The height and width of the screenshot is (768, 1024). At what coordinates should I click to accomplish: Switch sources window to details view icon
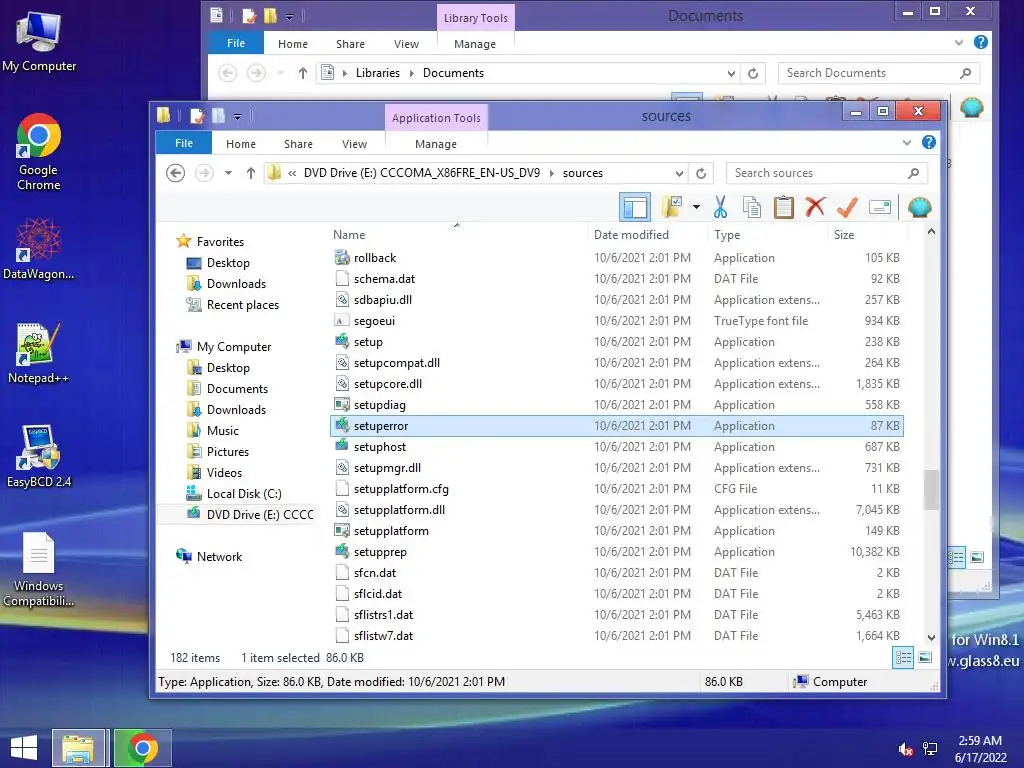click(x=903, y=658)
